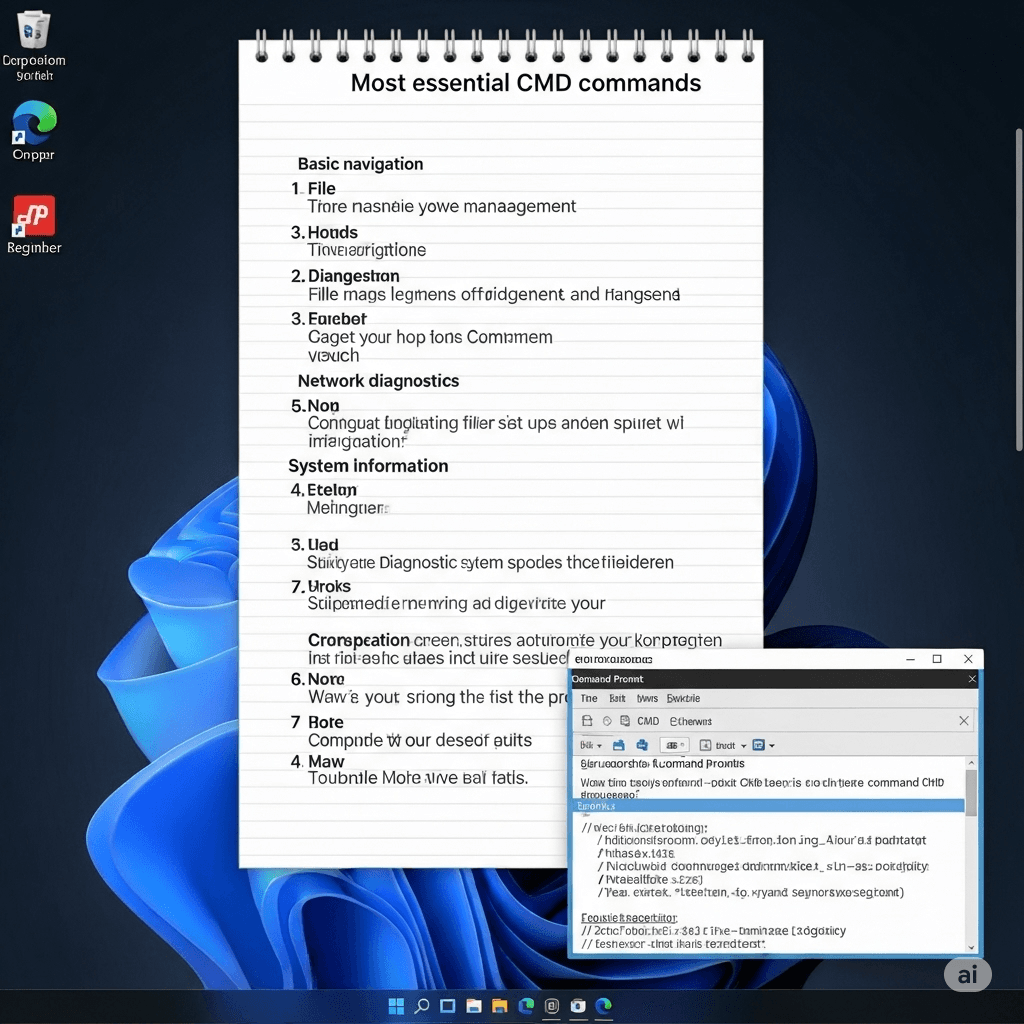Expand arrow beside blue square view icon

pyautogui.click(x=772, y=746)
